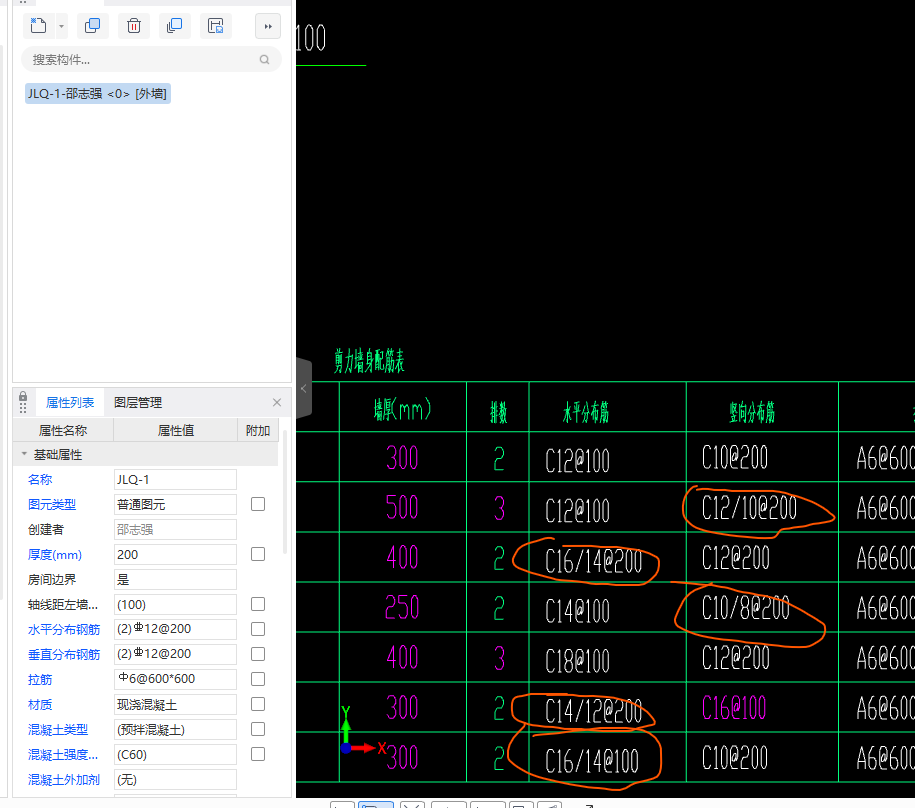Click the 附加 column header
The image size is (915, 808).
pos(258,431)
